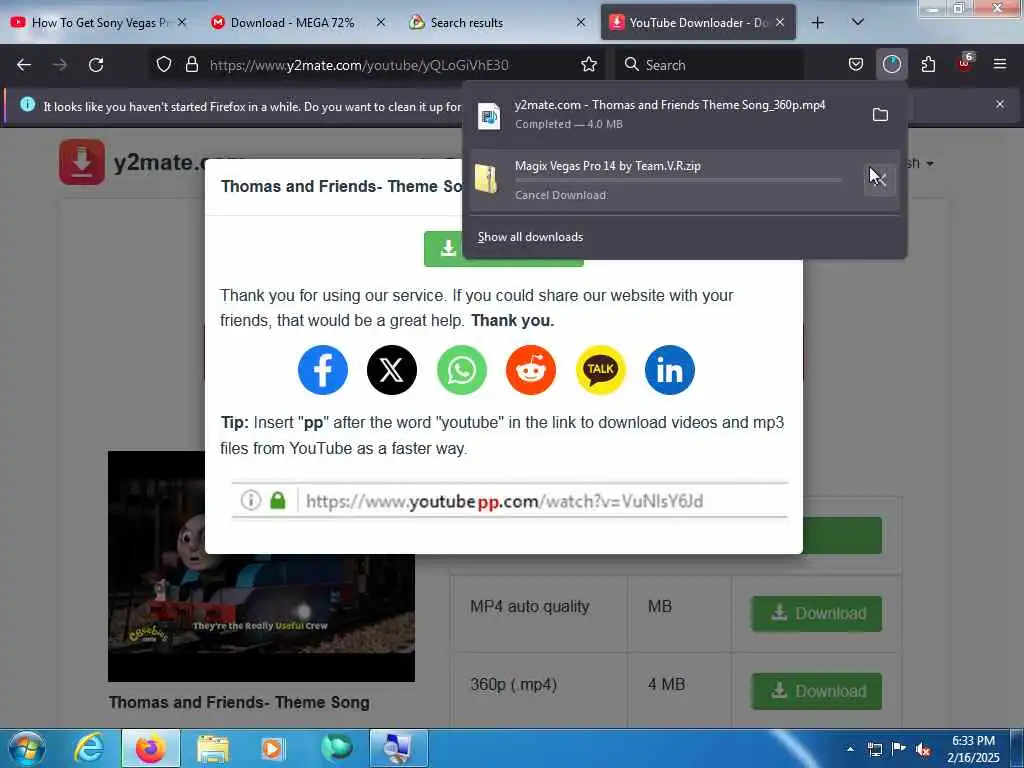The height and width of the screenshot is (768, 1024).
Task: Download the 360p (.mp4) version
Action: (816, 691)
